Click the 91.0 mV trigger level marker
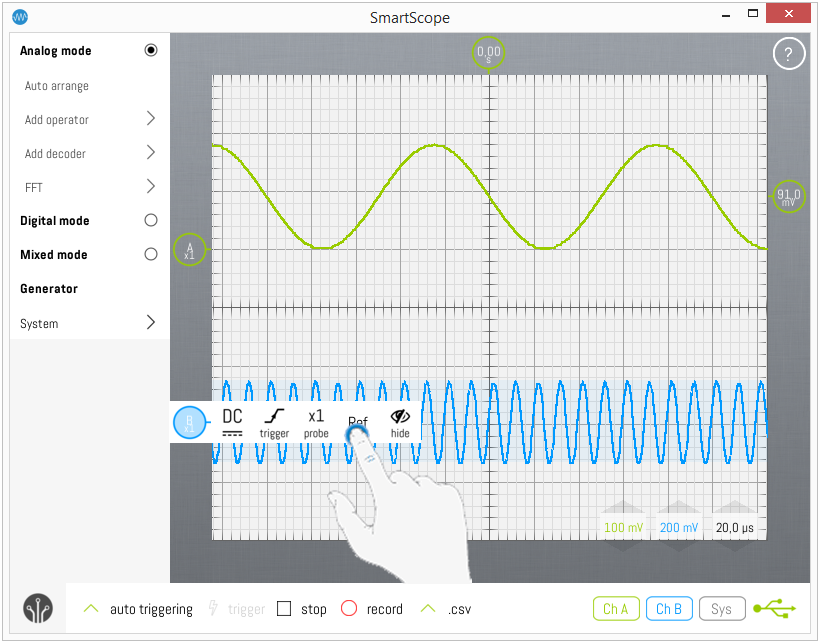 789,196
